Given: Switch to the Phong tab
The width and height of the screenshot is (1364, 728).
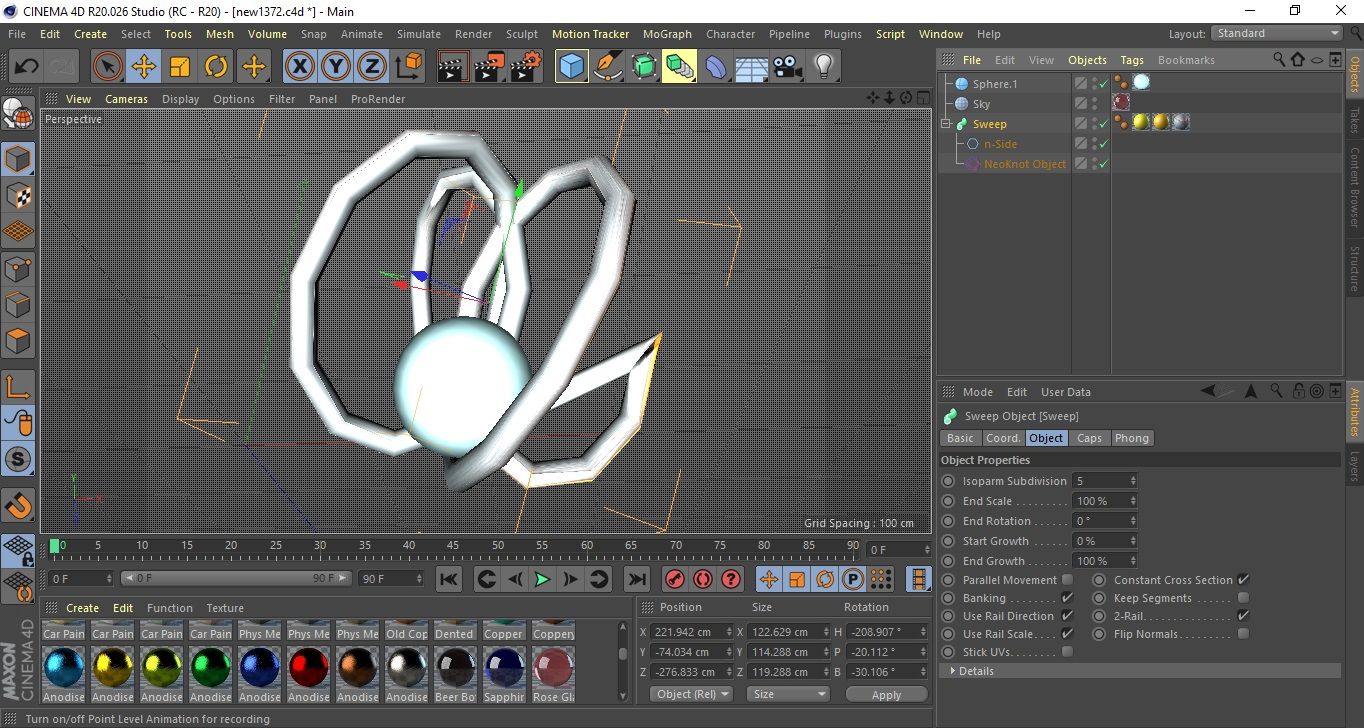Looking at the screenshot, I should 1131,438.
